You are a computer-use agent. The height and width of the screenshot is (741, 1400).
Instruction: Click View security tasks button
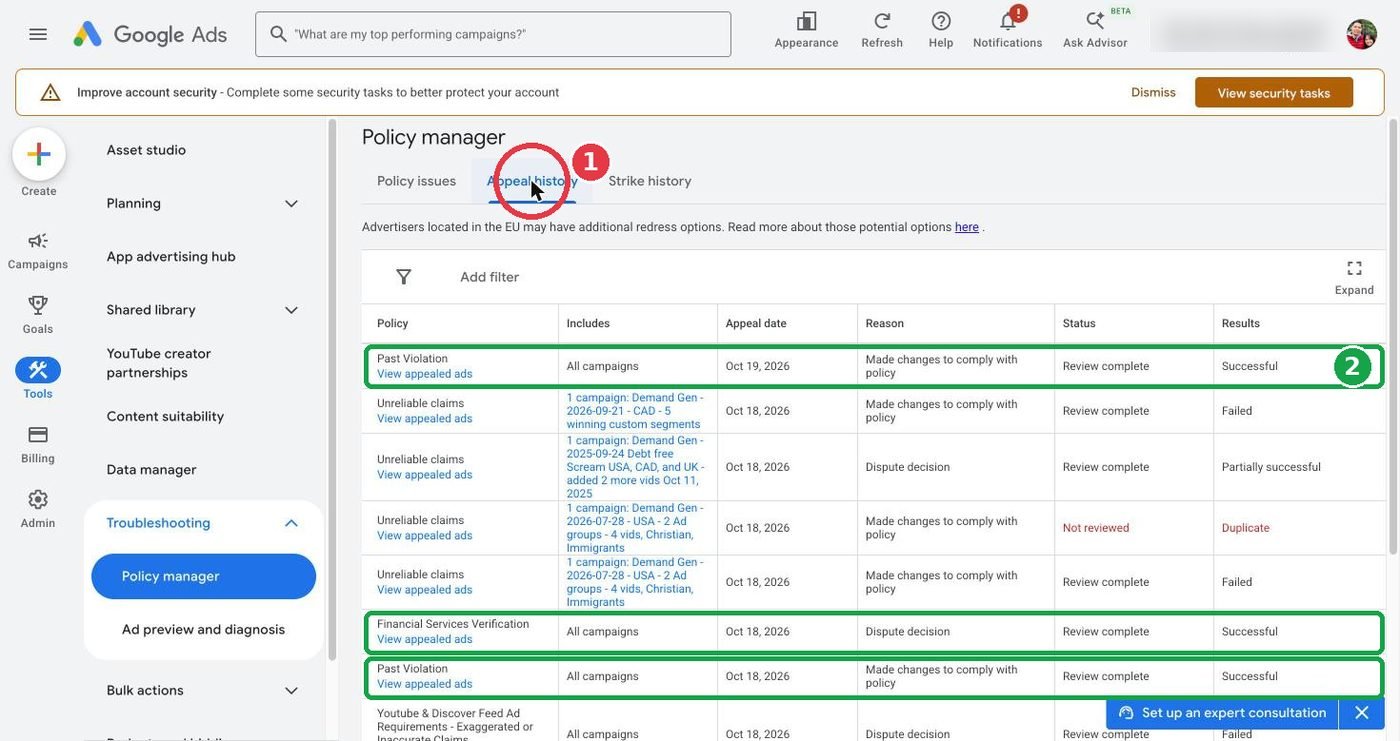1274,93
